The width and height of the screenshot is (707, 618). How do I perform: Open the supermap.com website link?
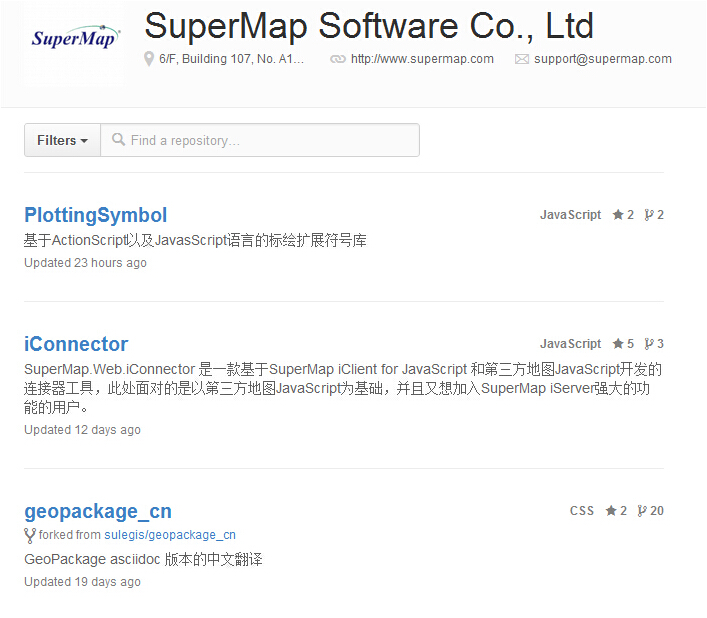pyautogui.click(x=422, y=59)
